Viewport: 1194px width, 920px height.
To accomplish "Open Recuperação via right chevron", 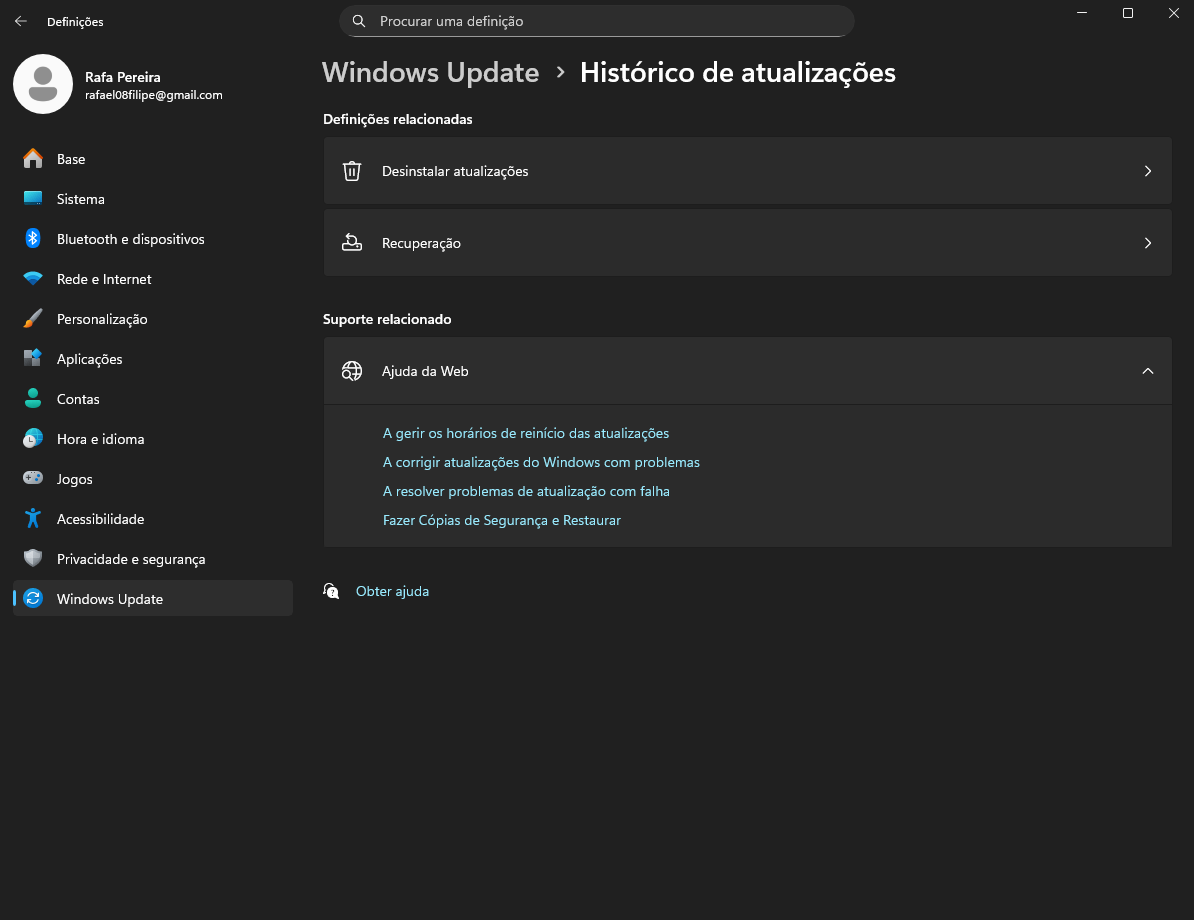I will tap(1148, 243).
